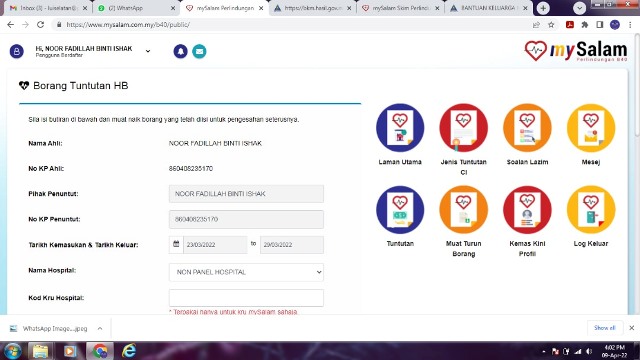Open the tab search dropdown button

click(579, 8)
